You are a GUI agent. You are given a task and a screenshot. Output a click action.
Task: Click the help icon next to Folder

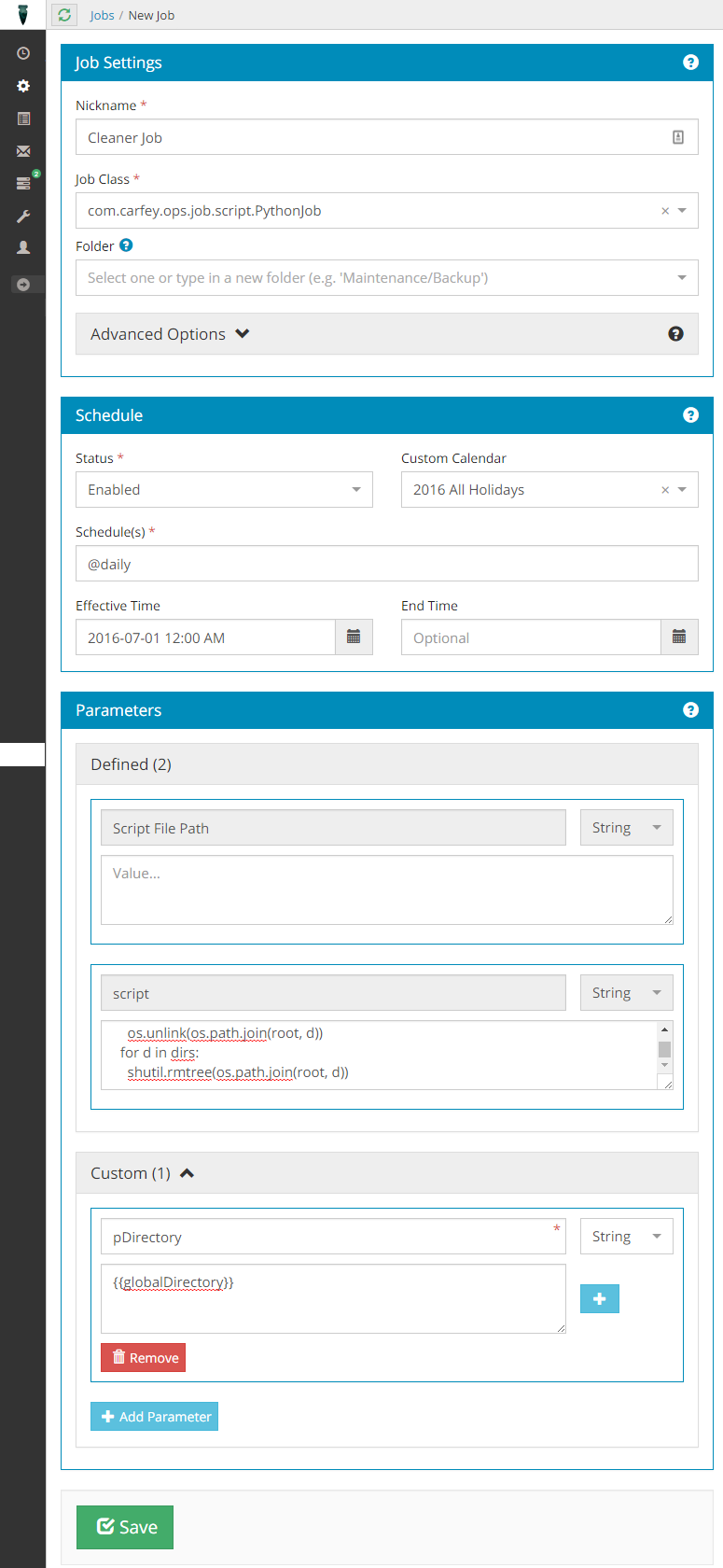[126, 245]
